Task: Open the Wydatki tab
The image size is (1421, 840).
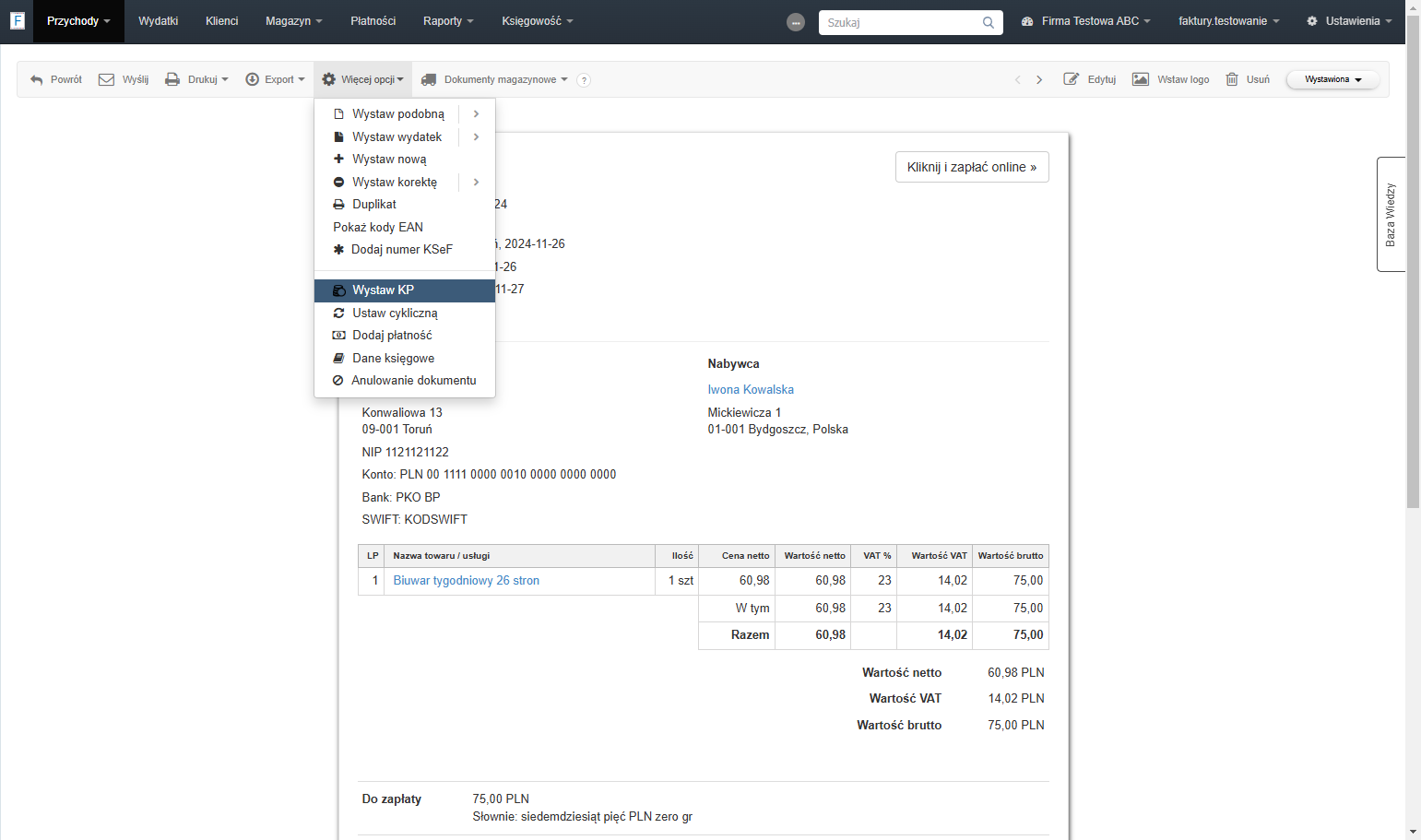Action: pos(159,21)
